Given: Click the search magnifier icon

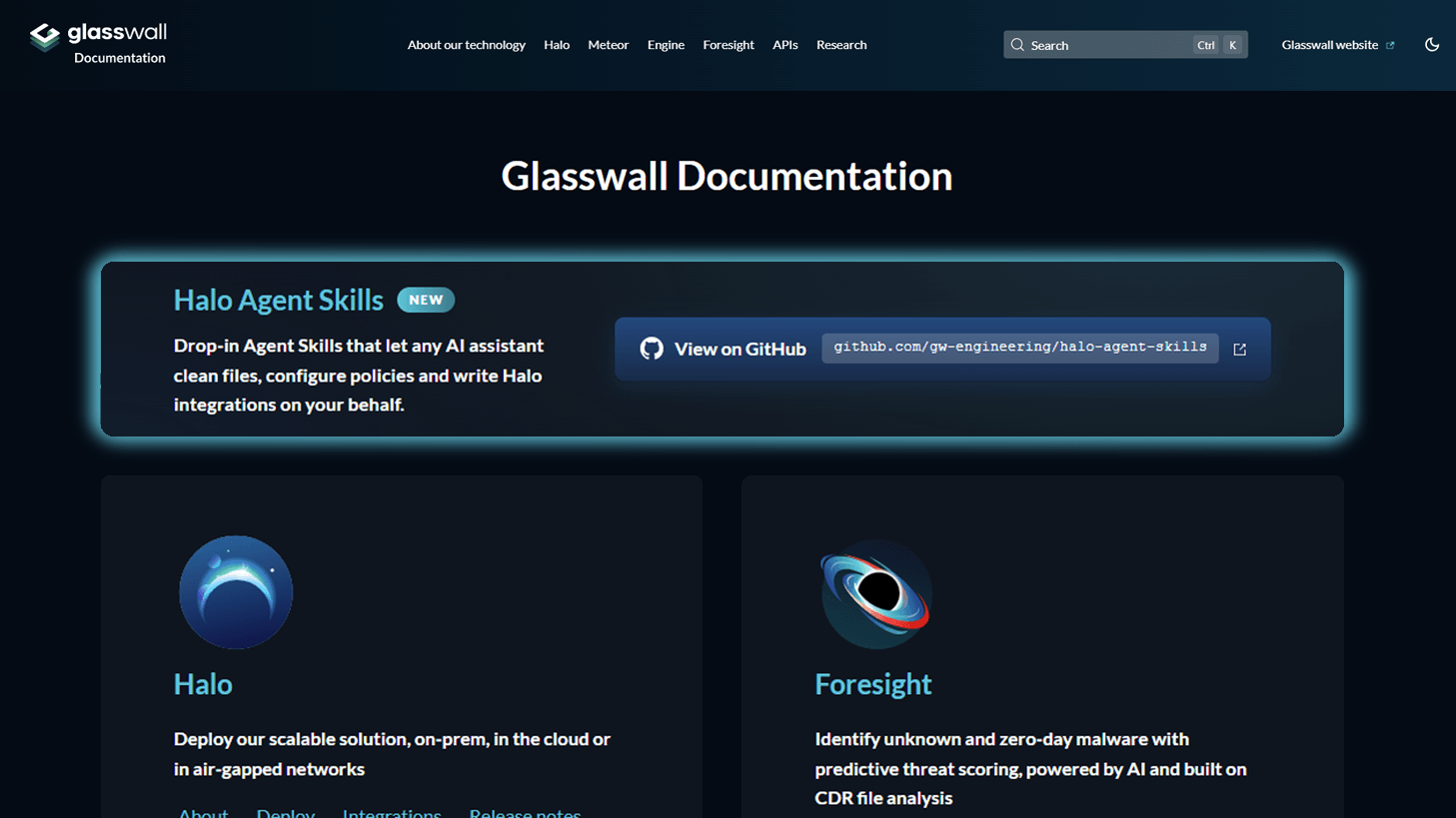Looking at the screenshot, I should pyautogui.click(x=1017, y=45).
